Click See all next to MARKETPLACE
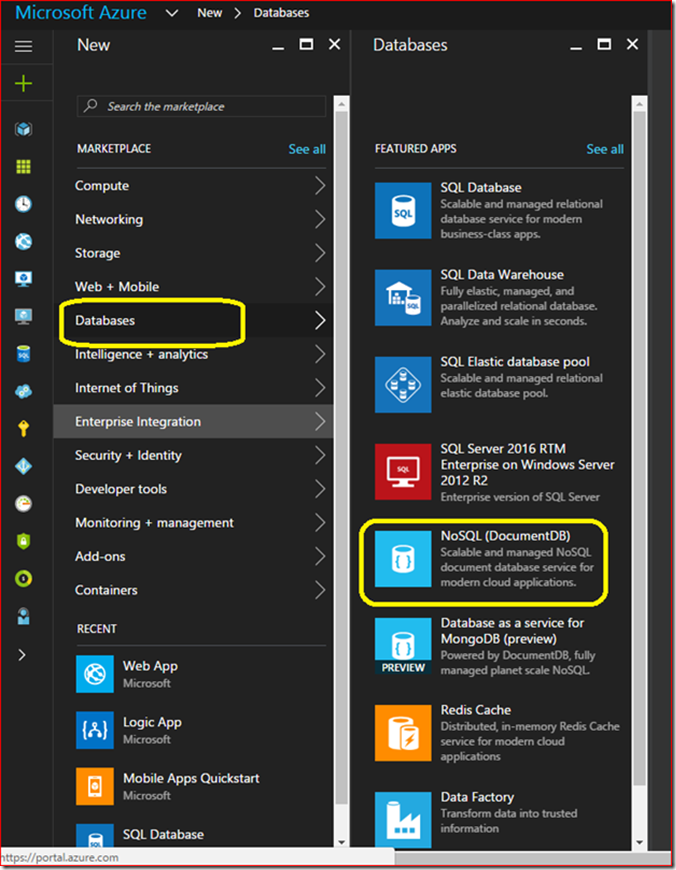 [x=307, y=149]
